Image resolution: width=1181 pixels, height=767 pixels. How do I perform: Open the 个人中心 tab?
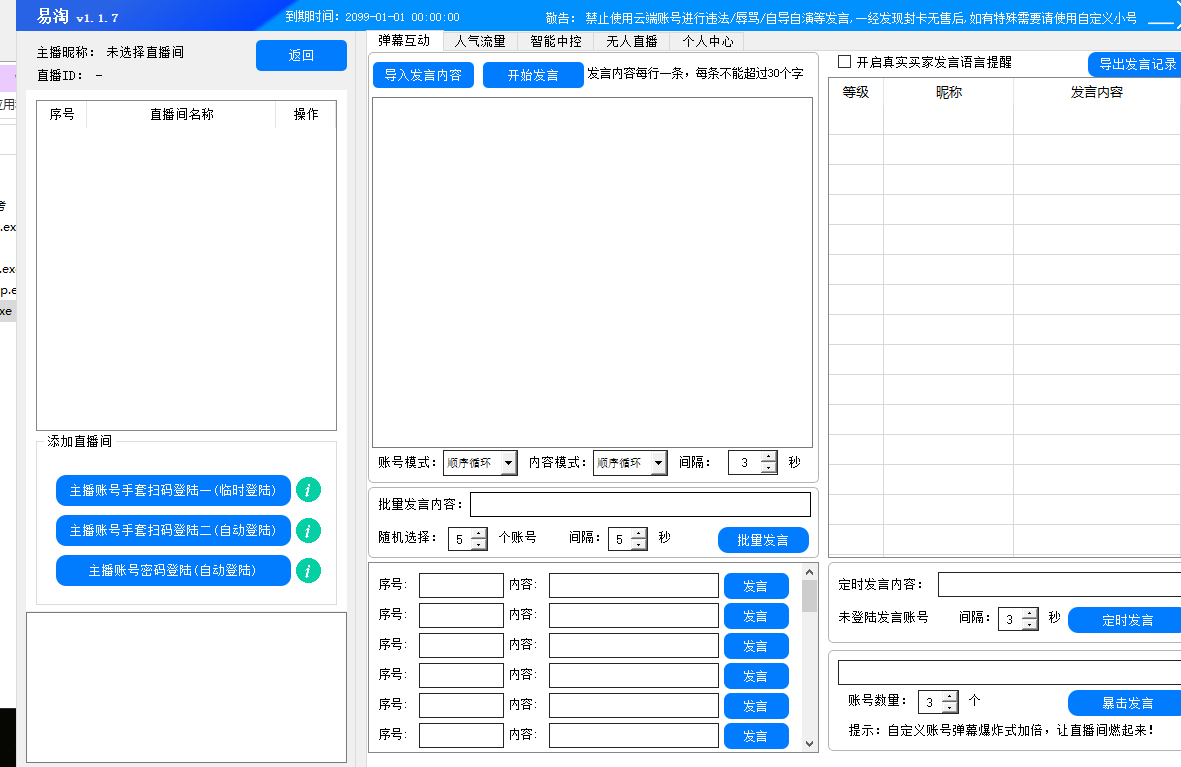click(x=707, y=41)
